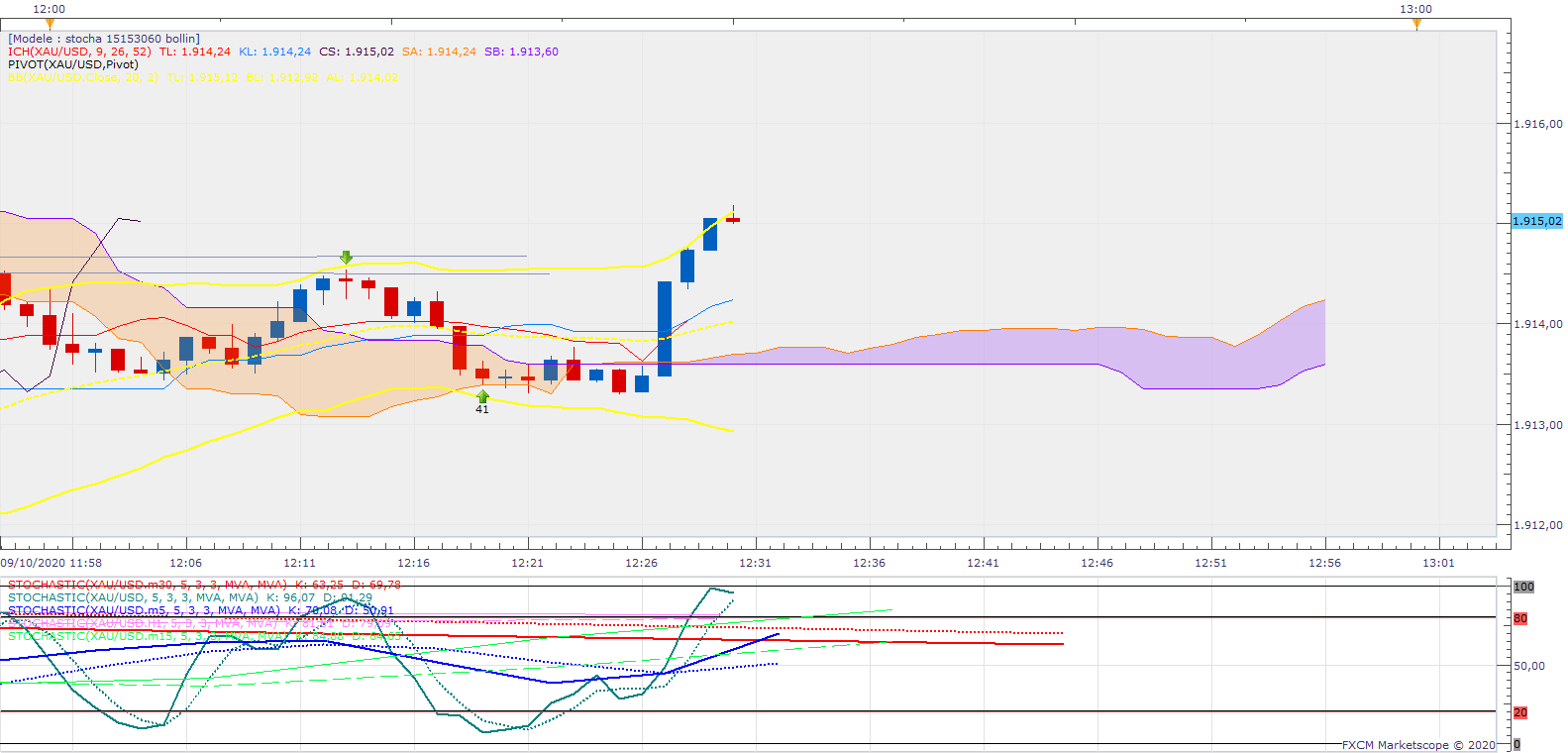
Task: Click the orange marker under 13:00
Action: [1416, 24]
